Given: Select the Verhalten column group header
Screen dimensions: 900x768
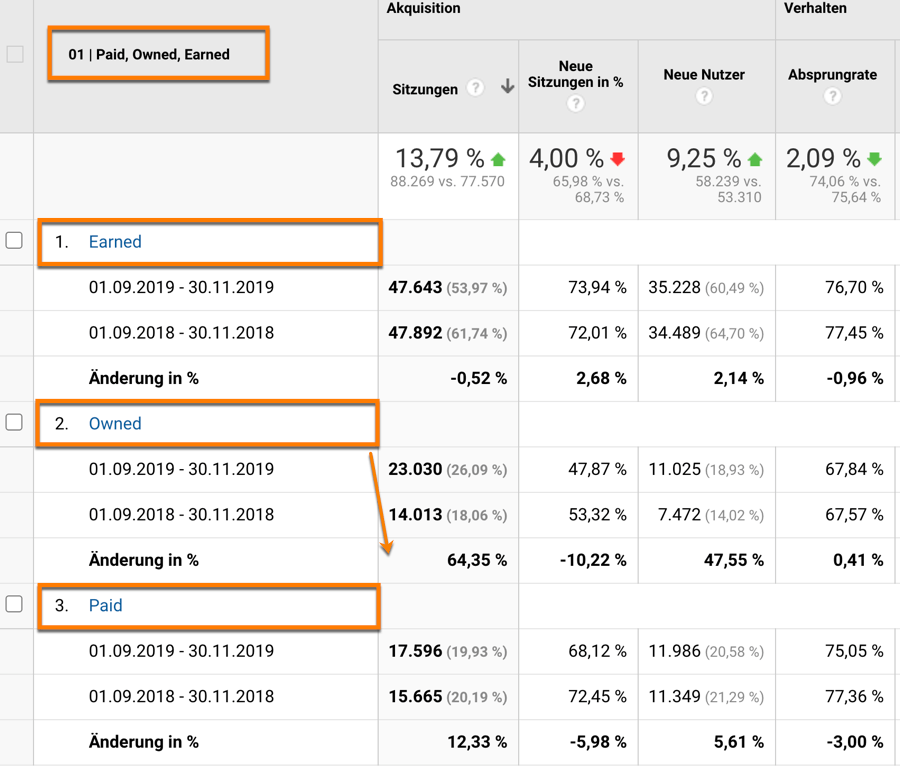Looking at the screenshot, I should (x=817, y=9).
